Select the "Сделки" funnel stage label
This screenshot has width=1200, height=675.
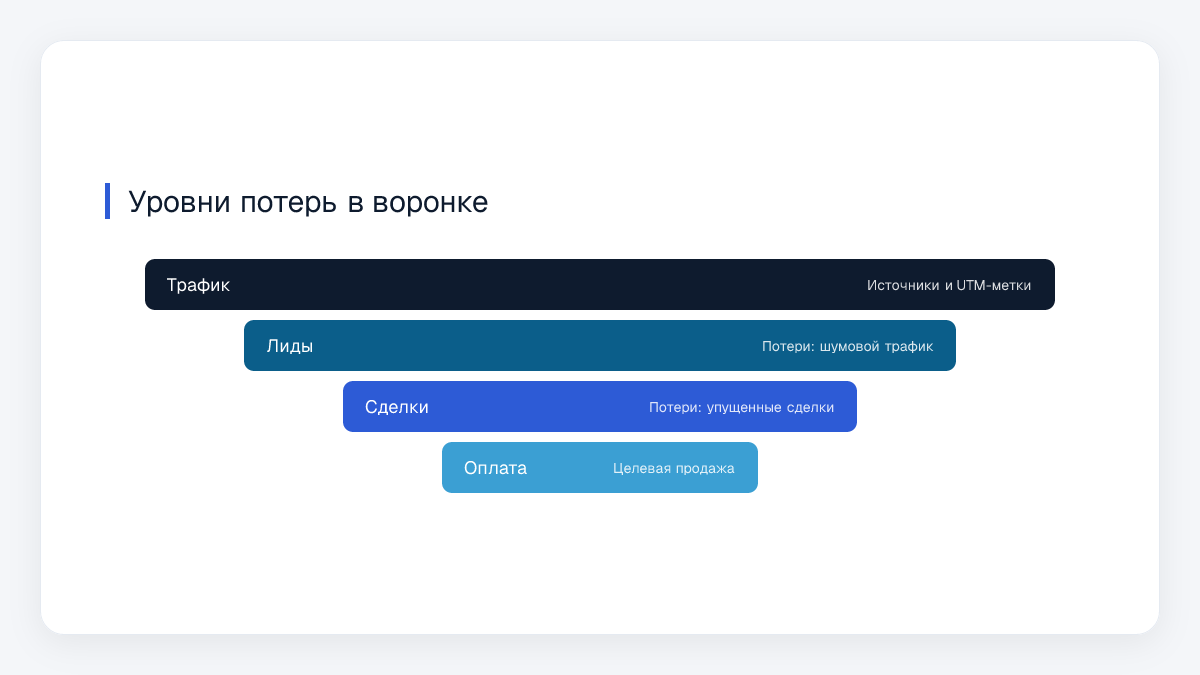click(x=397, y=407)
